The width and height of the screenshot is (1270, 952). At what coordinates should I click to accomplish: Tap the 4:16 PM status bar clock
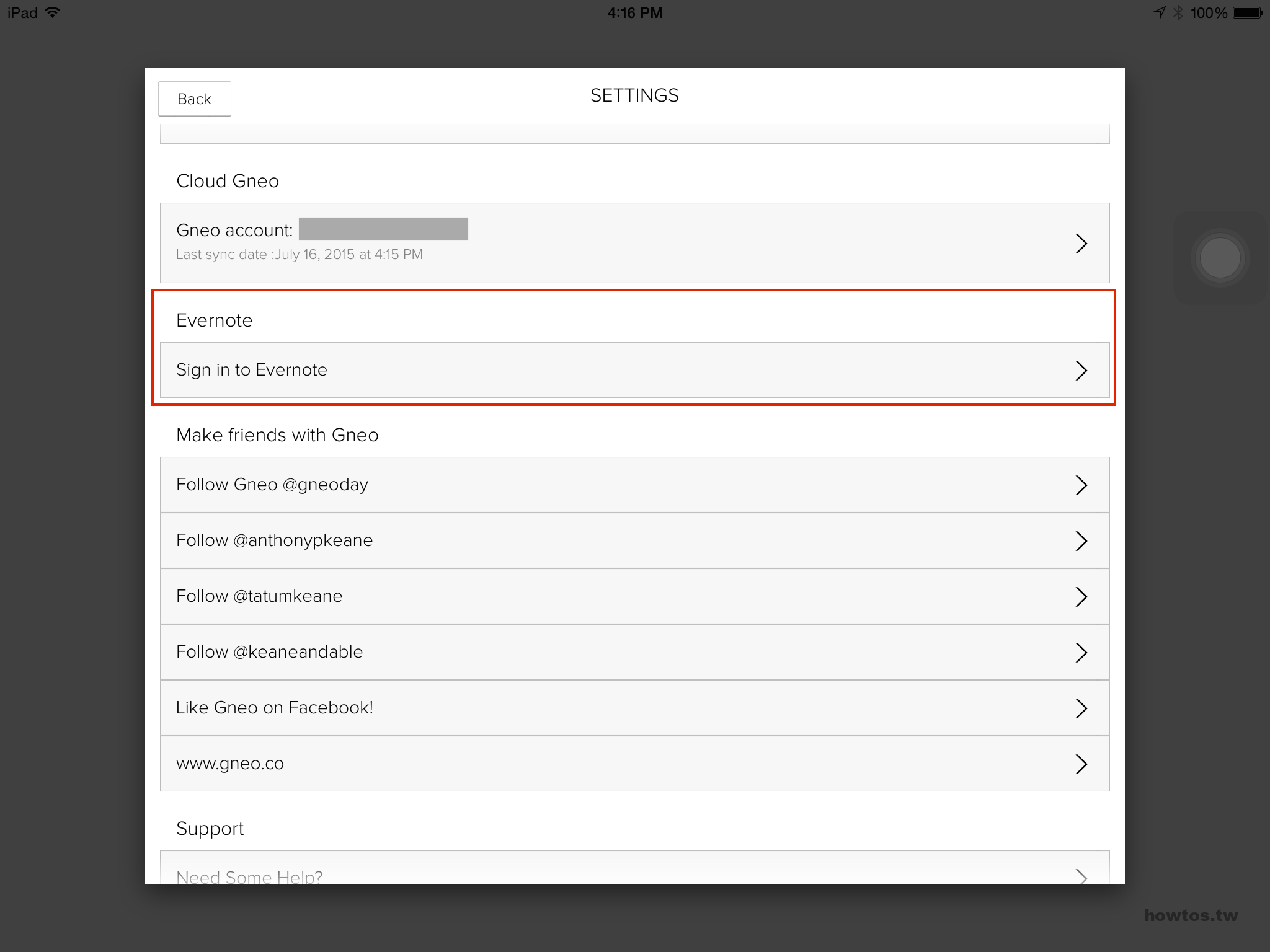click(635, 13)
